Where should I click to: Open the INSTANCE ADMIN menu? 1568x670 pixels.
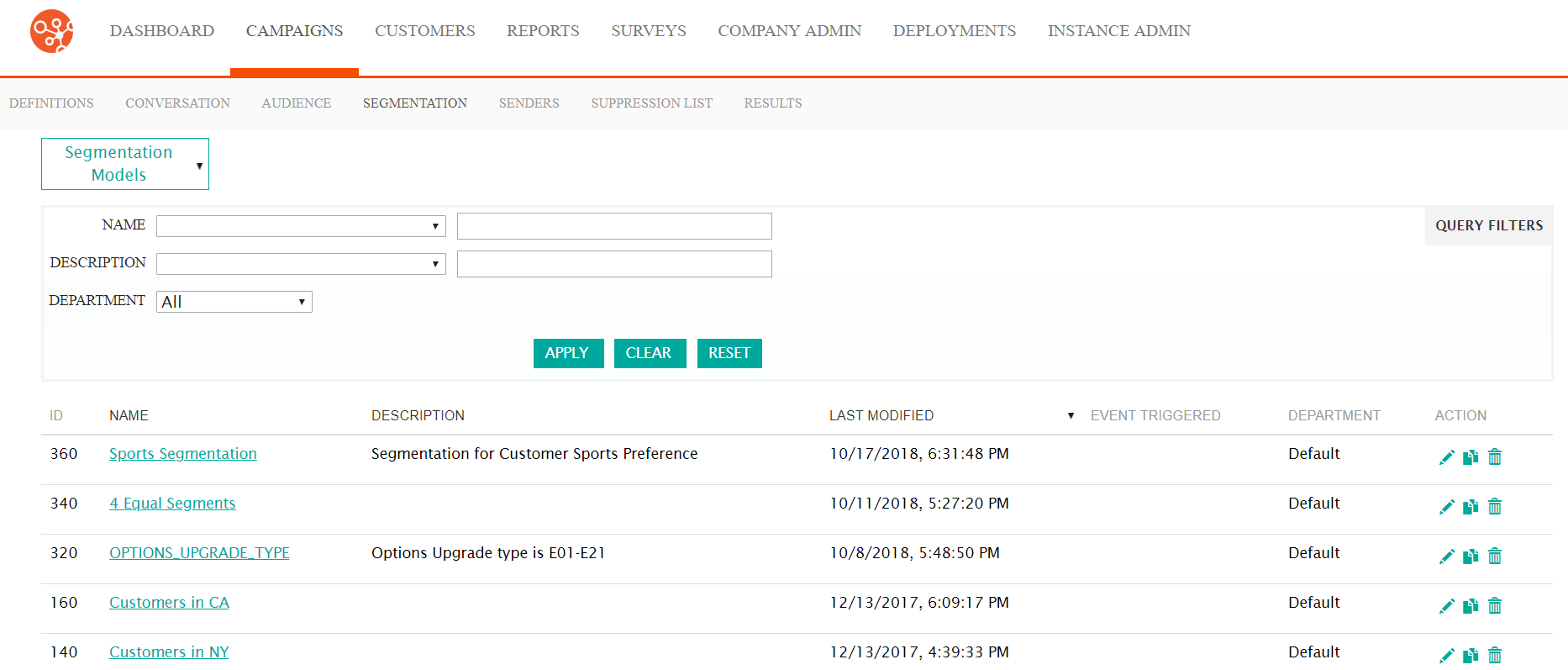pos(1119,31)
